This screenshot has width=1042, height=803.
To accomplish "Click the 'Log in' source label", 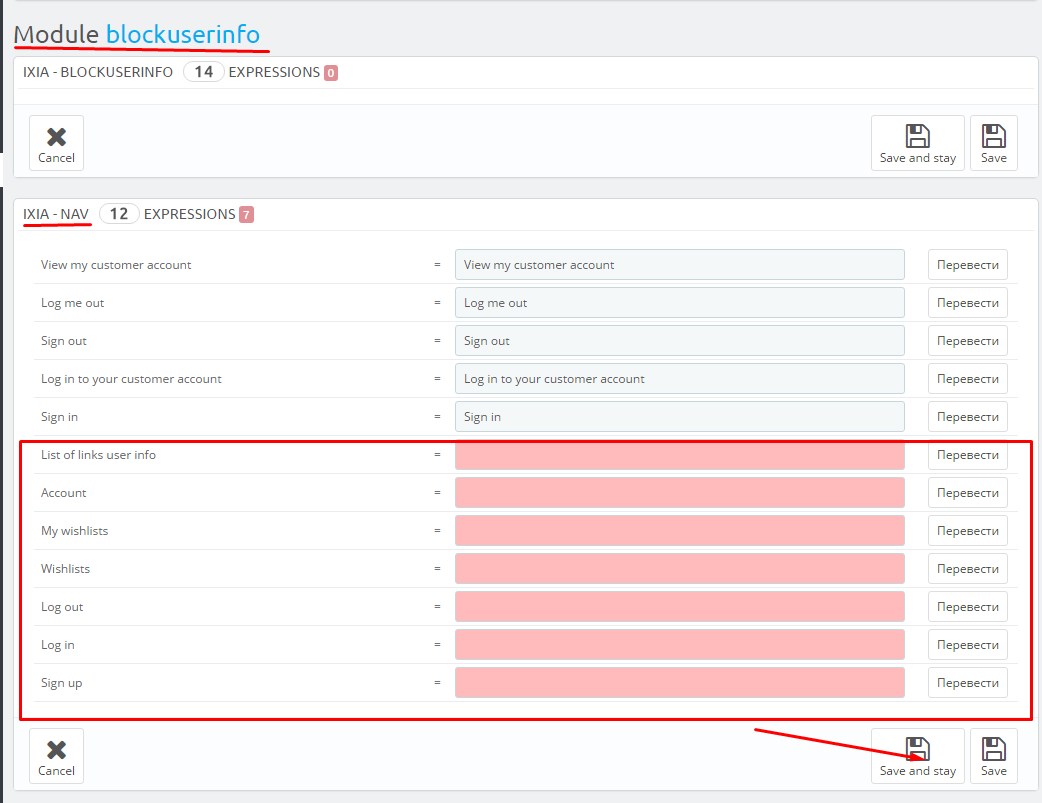I will (x=57, y=644).
